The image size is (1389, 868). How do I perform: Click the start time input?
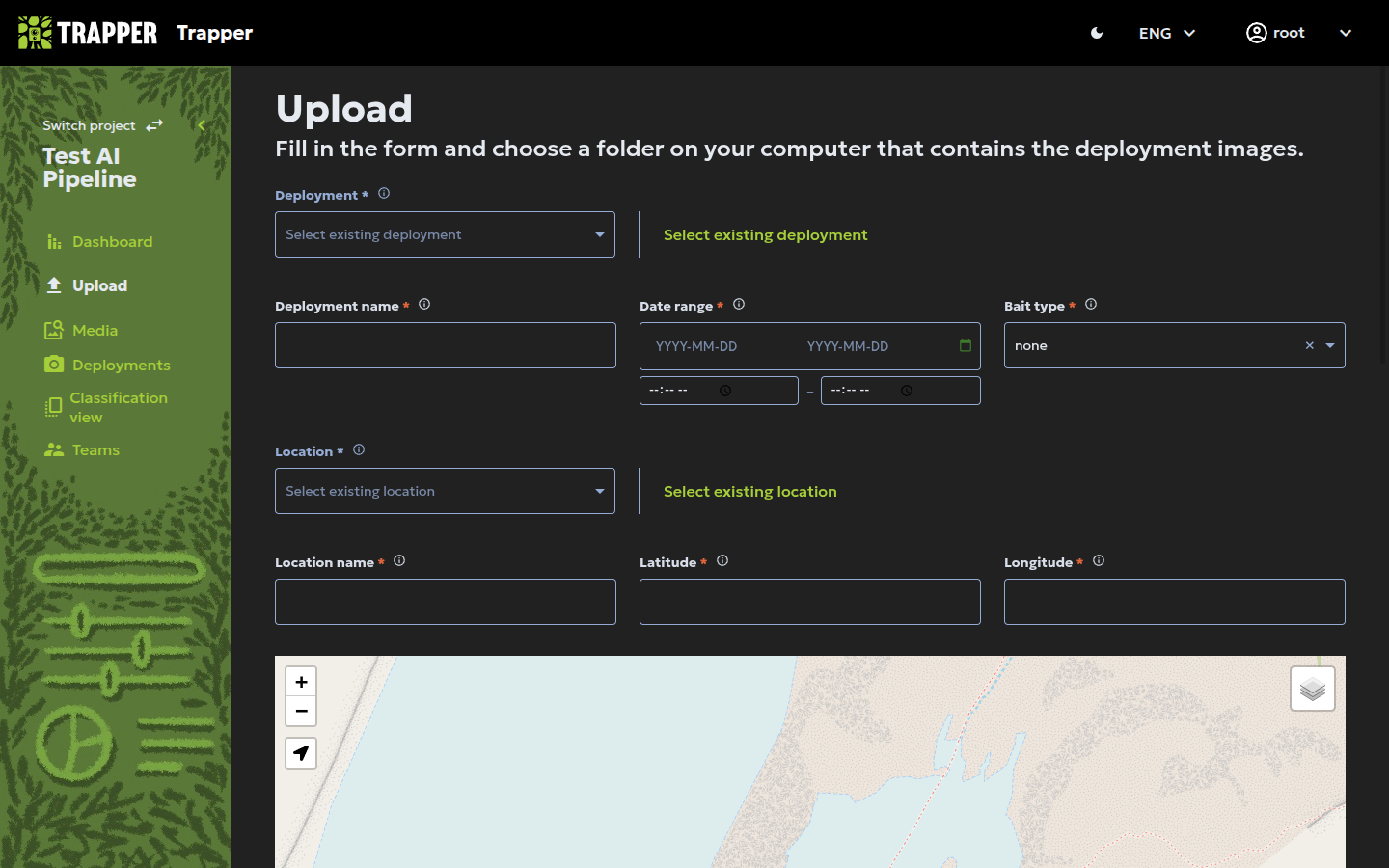[719, 391]
